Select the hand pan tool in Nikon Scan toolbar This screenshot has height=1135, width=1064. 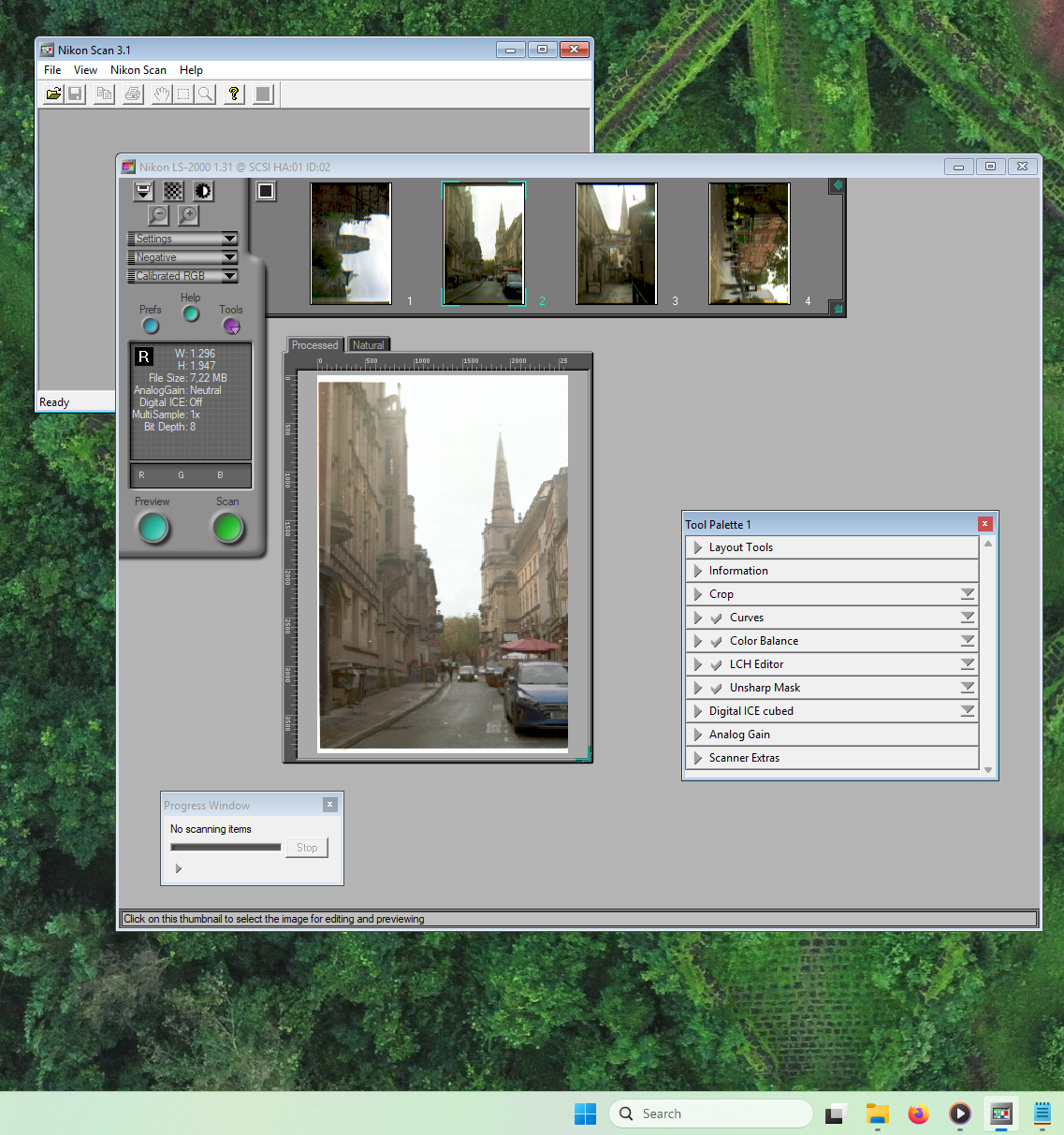pos(161,94)
